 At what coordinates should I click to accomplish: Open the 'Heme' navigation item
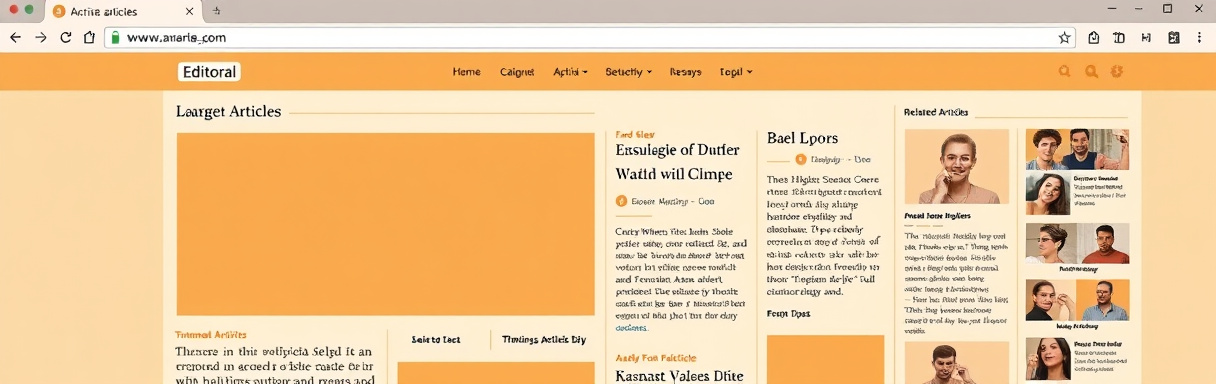point(466,72)
